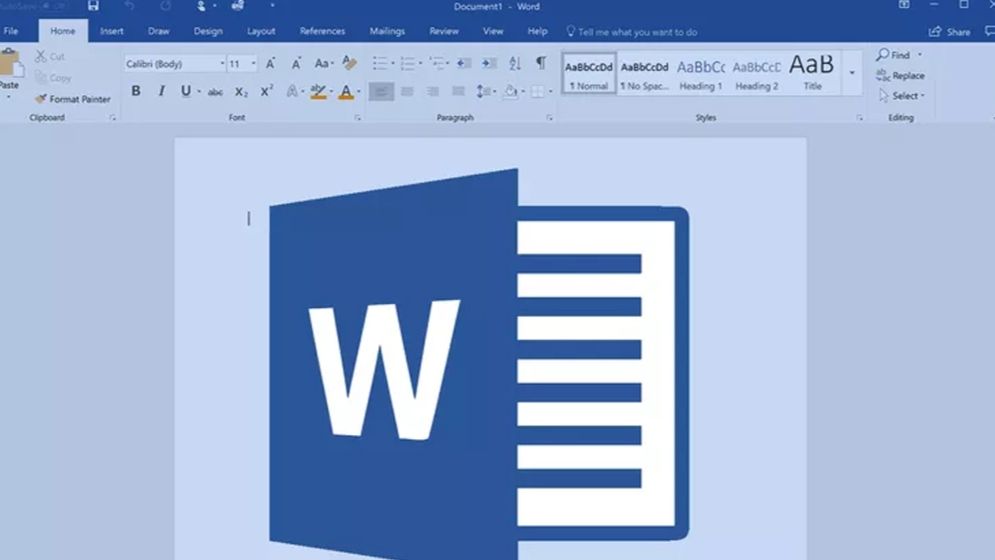This screenshot has height=560, width=995.
Task: Click the Share button
Action: pos(949,32)
